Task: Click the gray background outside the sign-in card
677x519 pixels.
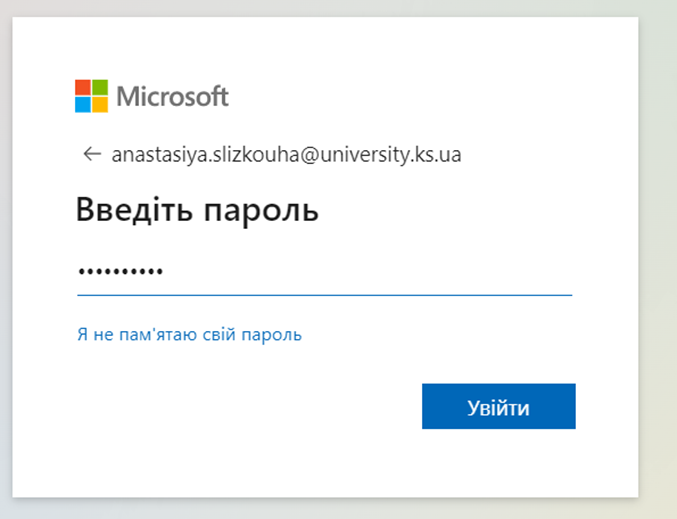Action: click(658, 259)
